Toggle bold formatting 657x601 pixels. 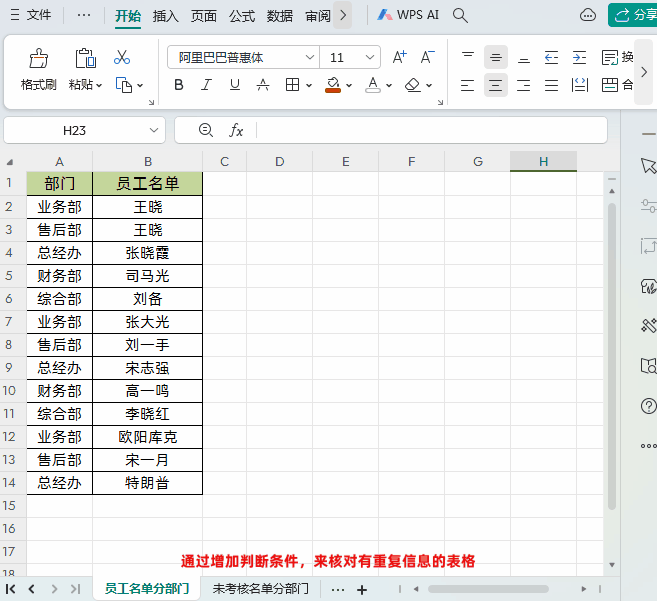[x=178, y=85]
